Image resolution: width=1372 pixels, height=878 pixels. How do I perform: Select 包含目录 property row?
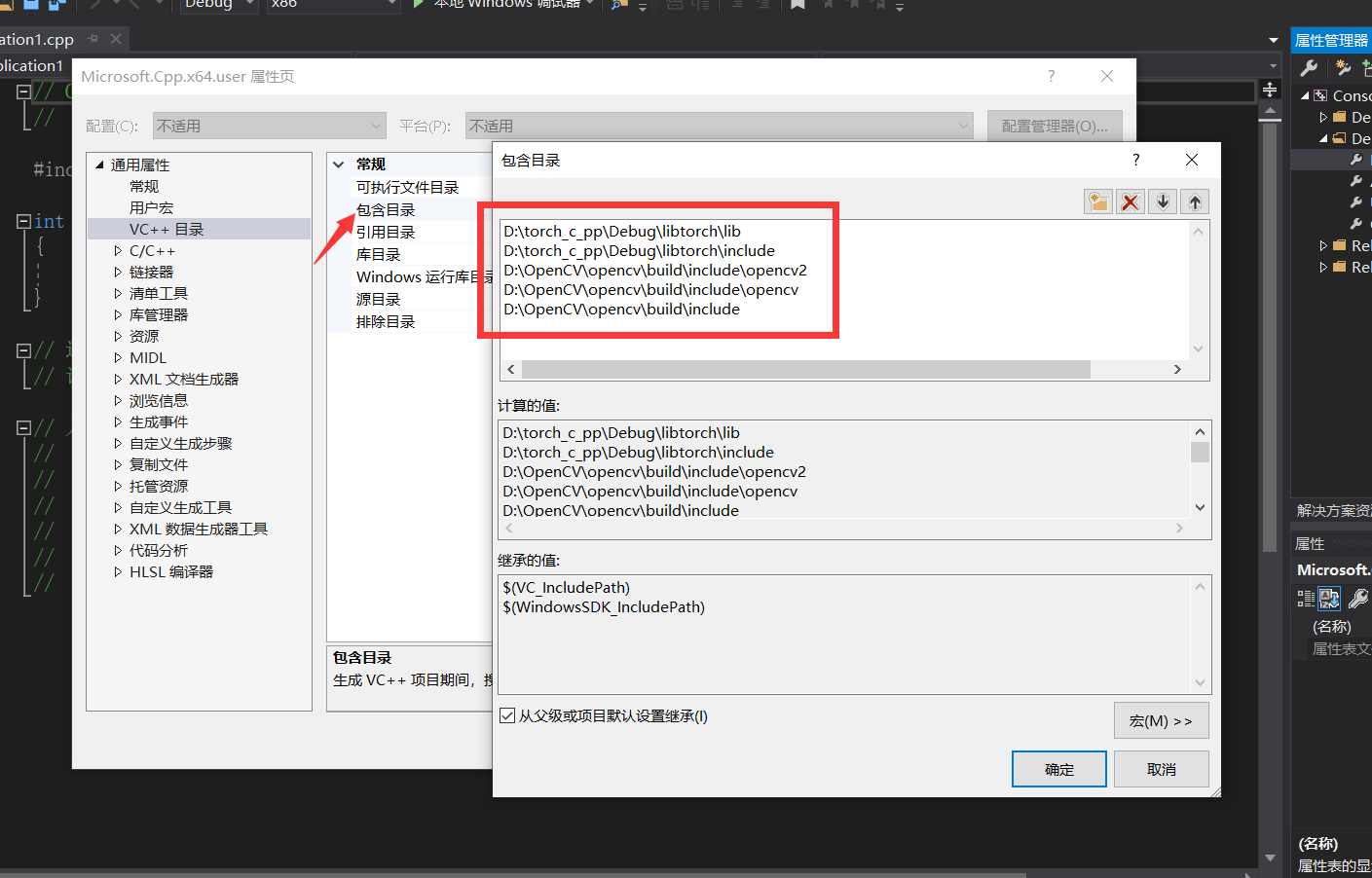(x=386, y=209)
